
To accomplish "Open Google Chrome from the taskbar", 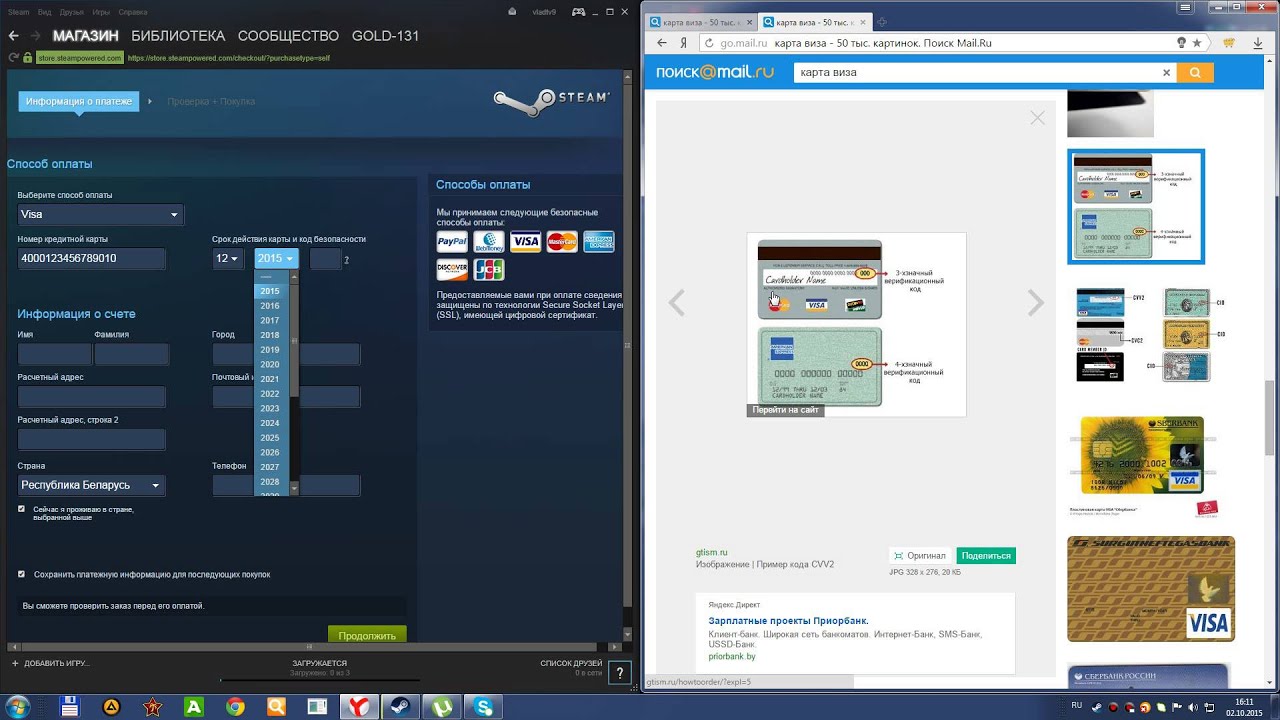I will coord(235,707).
